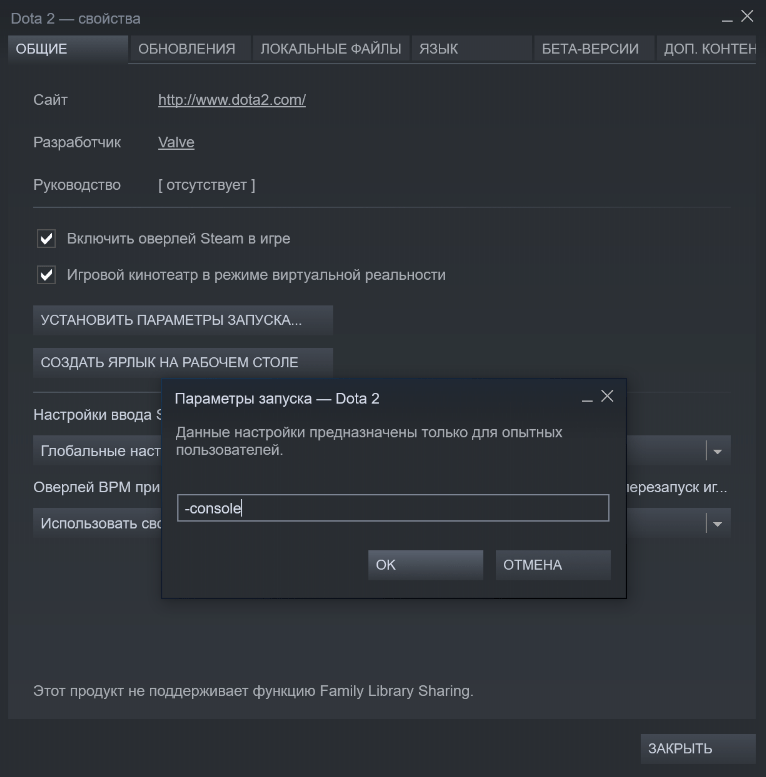Click the 'Параметры запуска — Dota 2' title

point(277,398)
